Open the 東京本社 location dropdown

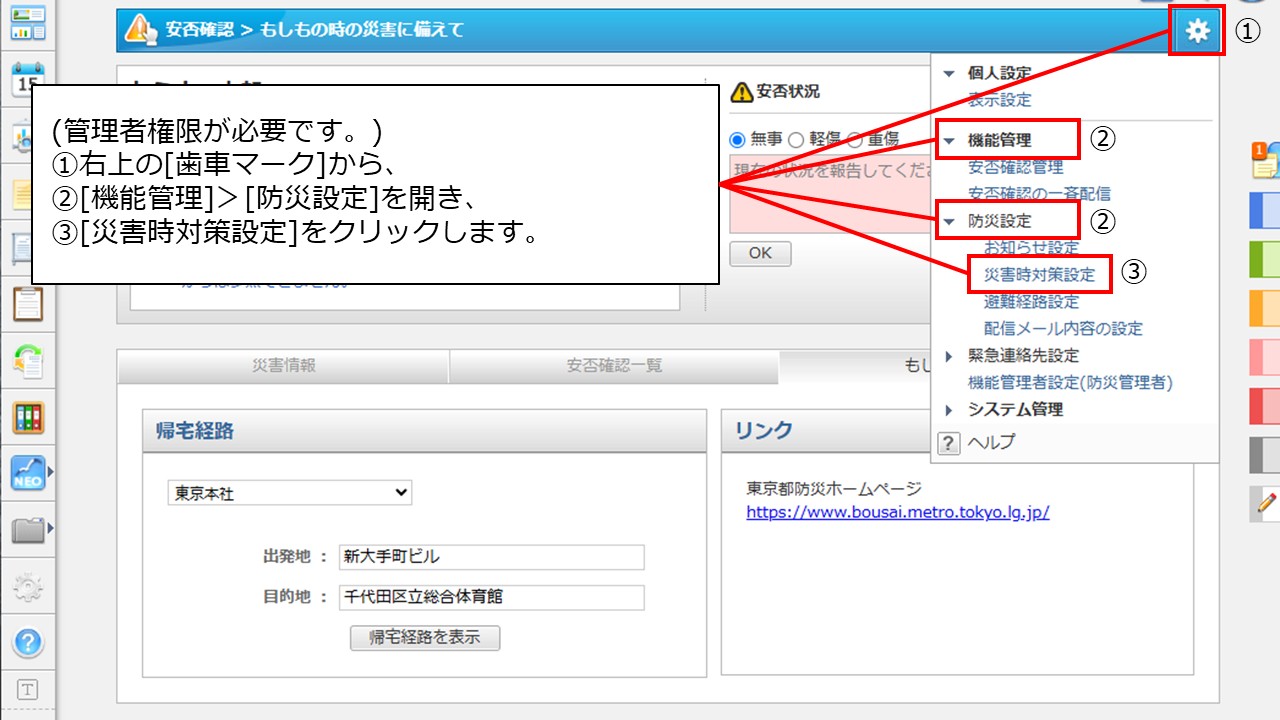[x=288, y=492]
